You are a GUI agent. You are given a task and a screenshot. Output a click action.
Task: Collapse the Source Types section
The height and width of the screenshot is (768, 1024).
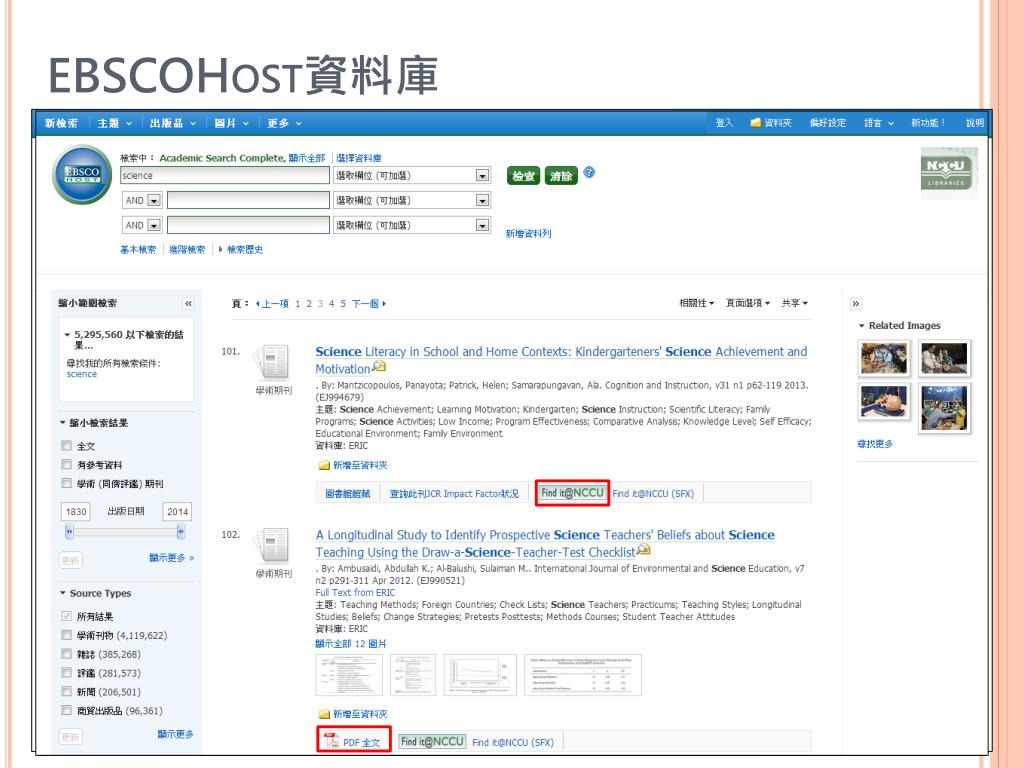pos(63,593)
